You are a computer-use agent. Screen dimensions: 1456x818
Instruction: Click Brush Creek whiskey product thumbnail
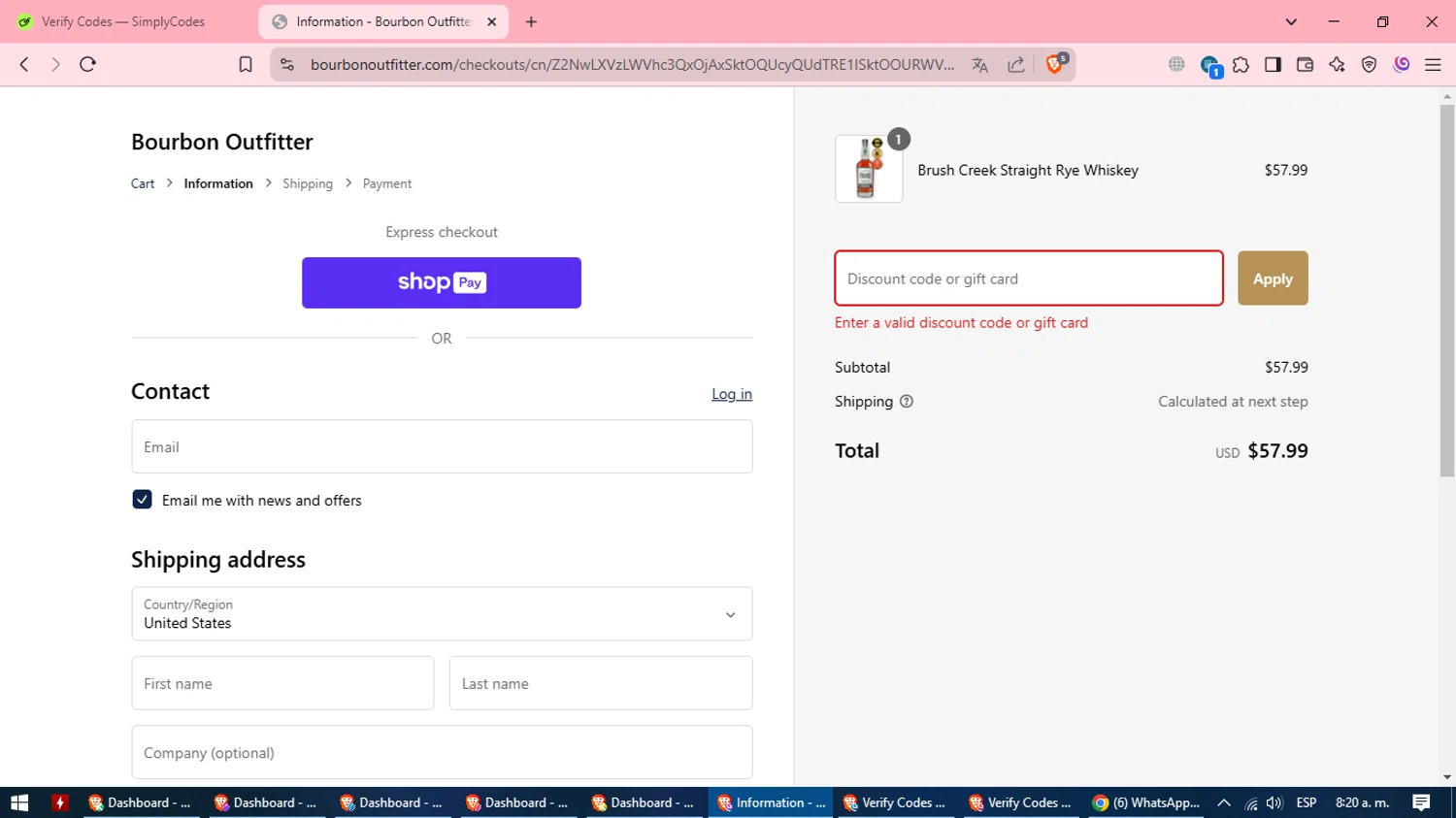point(869,169)
